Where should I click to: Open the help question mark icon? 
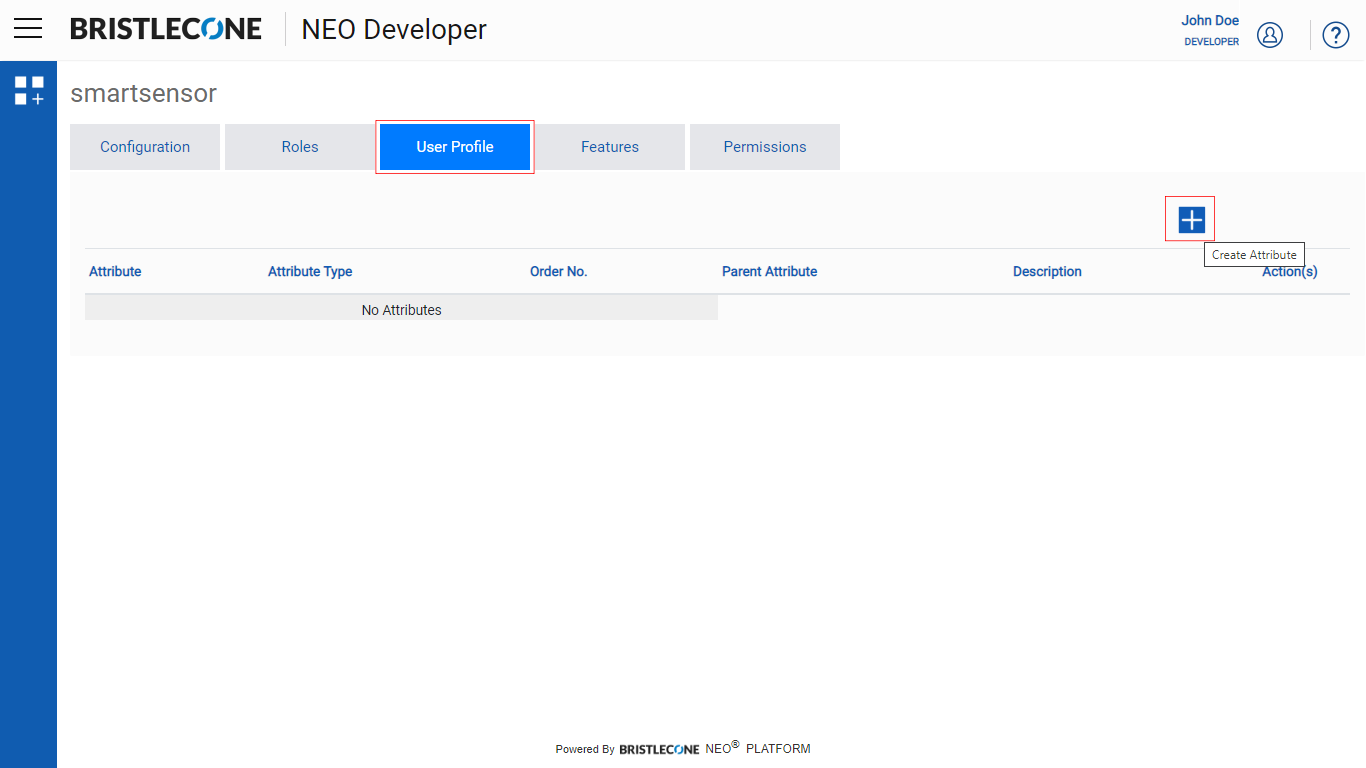(x=1336, y=35)
